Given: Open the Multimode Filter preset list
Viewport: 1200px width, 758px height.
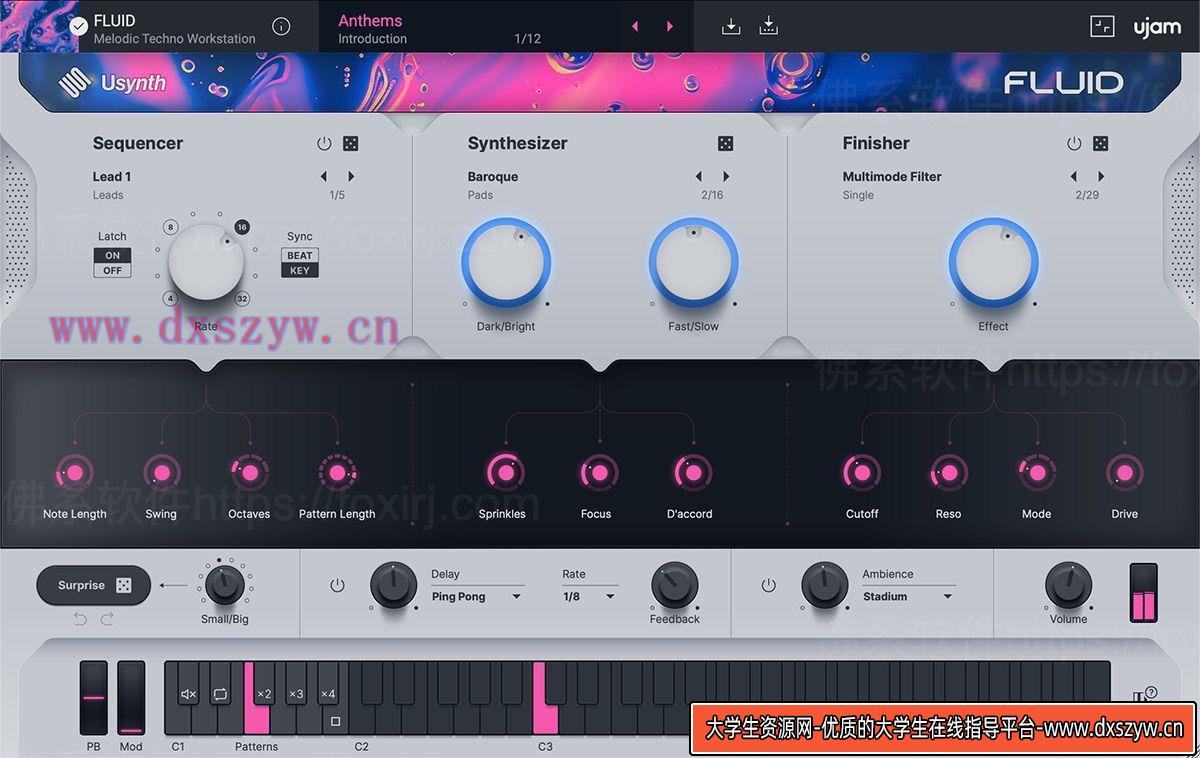Looking at the screenshot, I should point(892,177).
